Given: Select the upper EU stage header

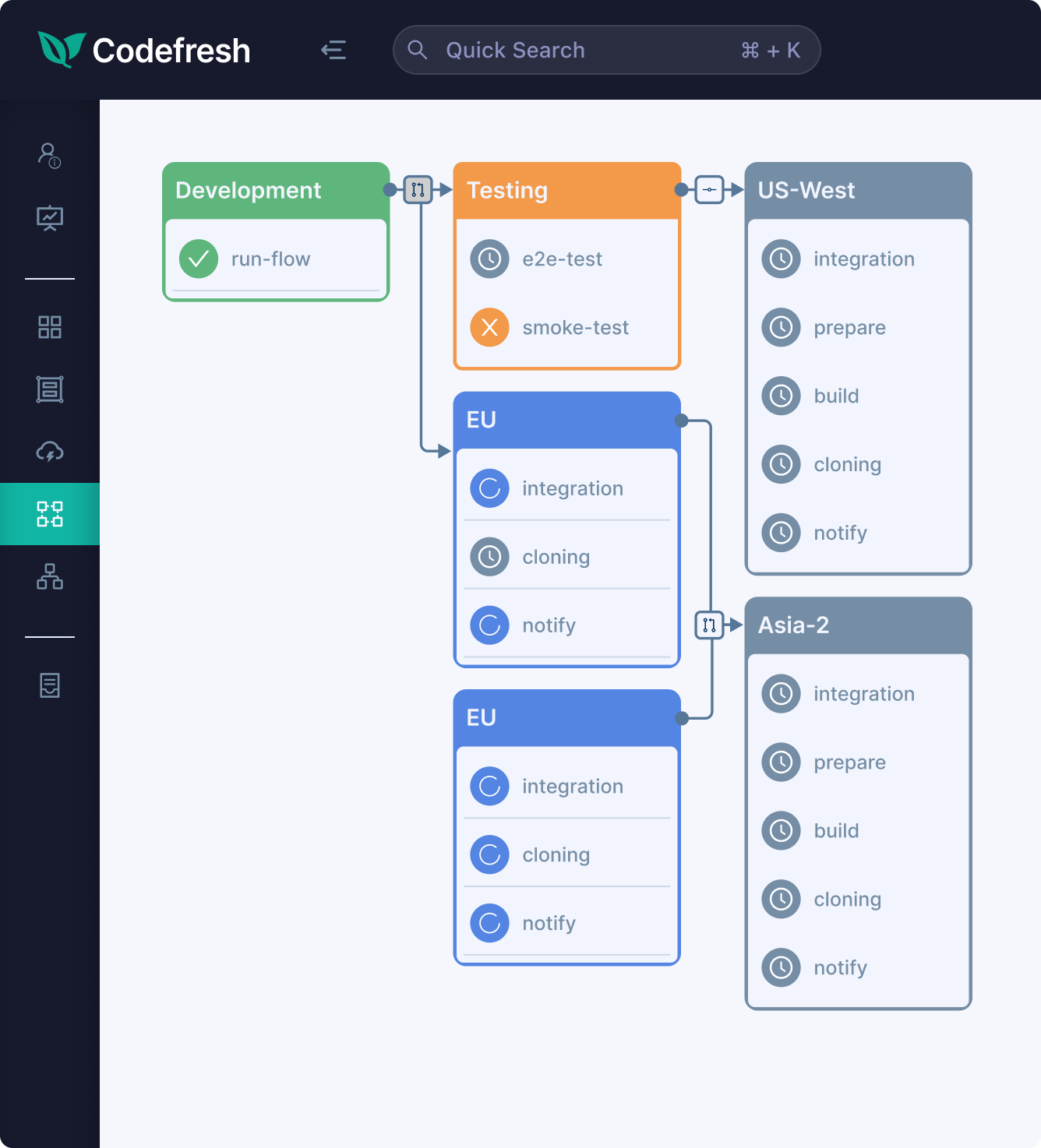Looking at the screenshot, I should (567, 420).
